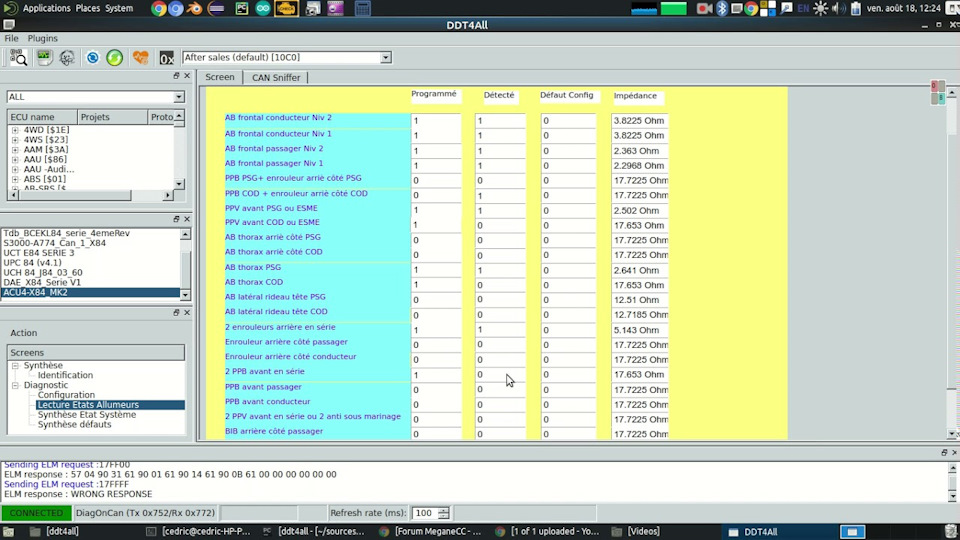Screen dimensions: 960x540
Task: Open the battery indicator tray icon
Action: [x=856, y=9]
